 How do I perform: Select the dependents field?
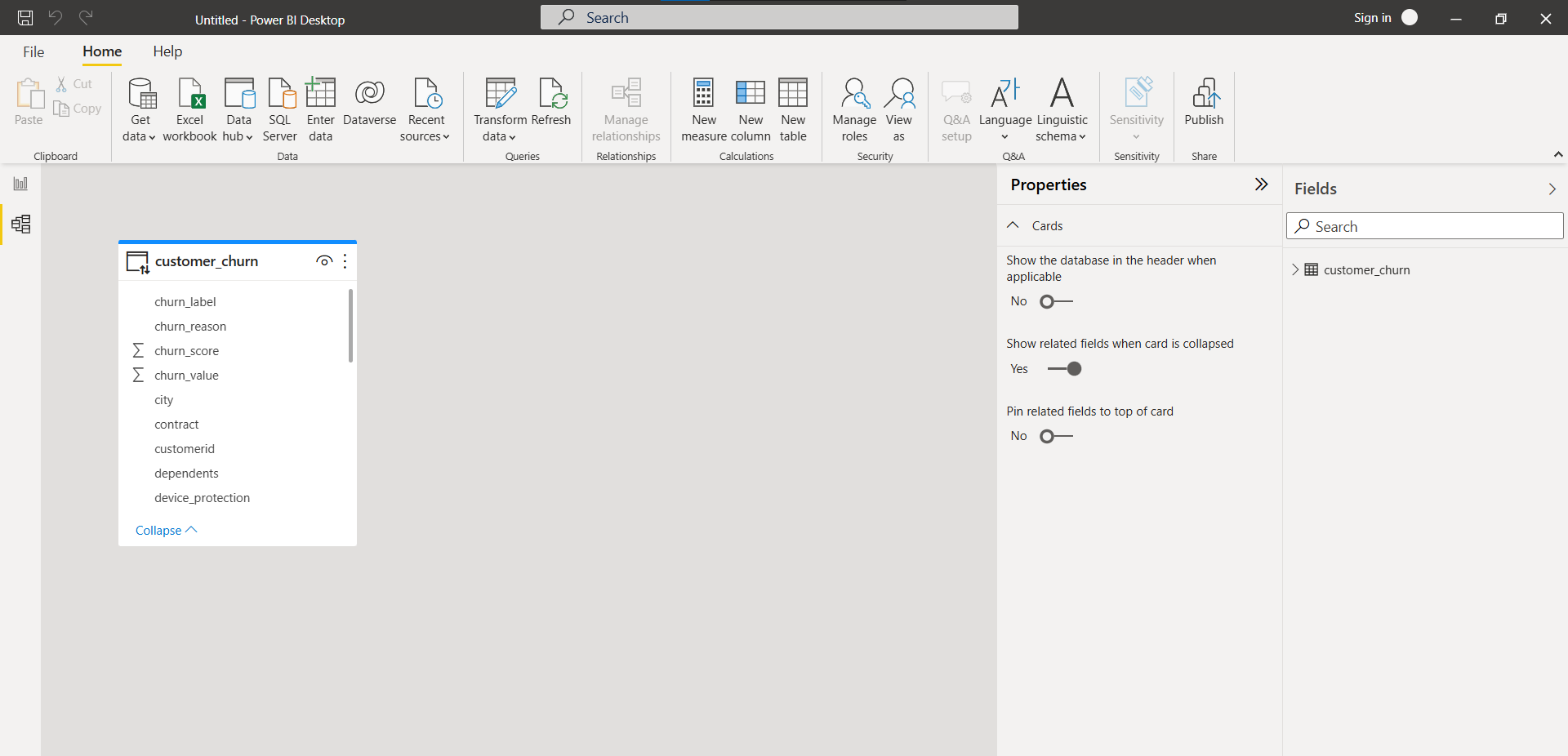point(186,474)
